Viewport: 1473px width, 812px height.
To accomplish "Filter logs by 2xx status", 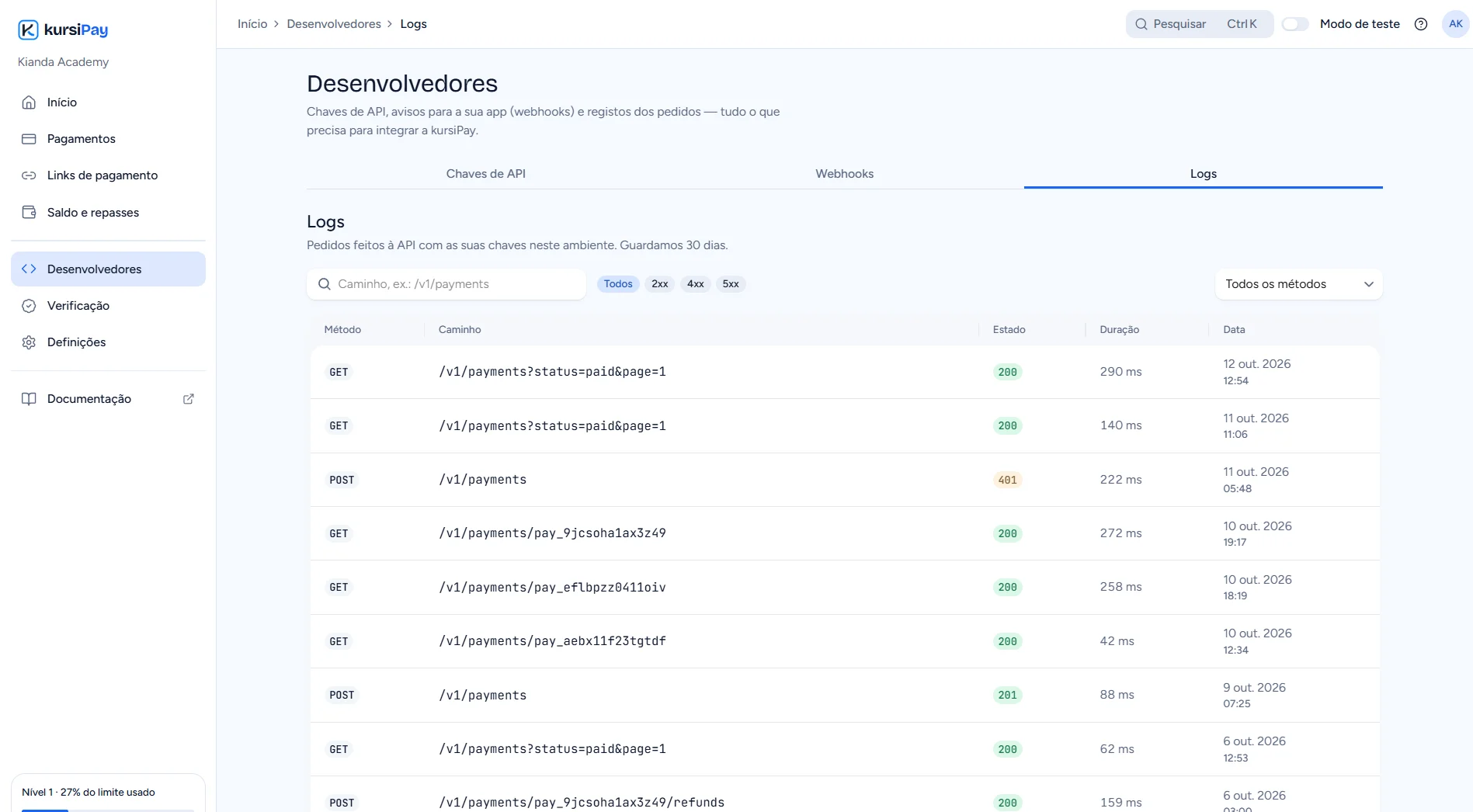I will (x=660, y=284).
